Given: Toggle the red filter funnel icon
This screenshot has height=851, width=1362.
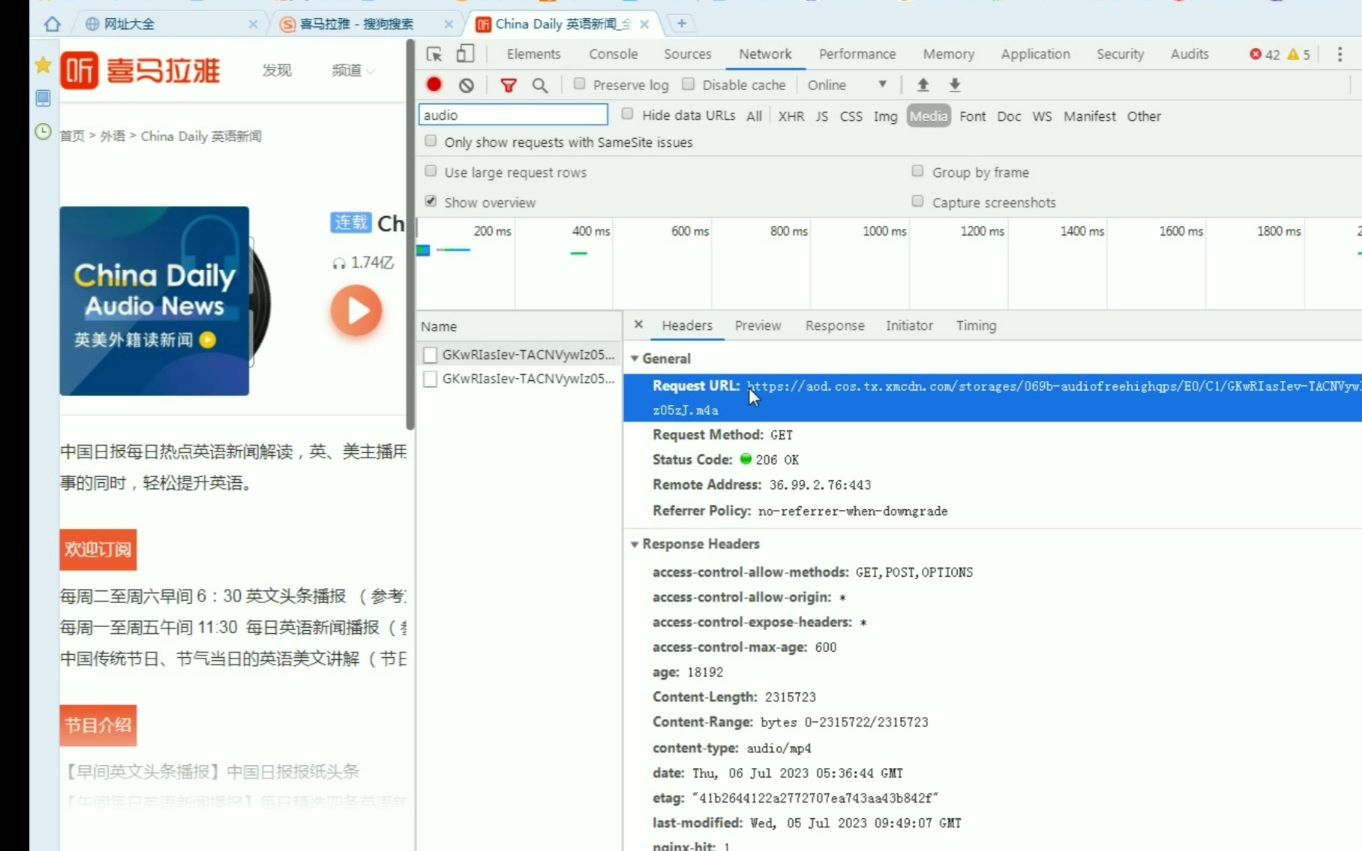Looking at the screenshot, I should 508,85.
